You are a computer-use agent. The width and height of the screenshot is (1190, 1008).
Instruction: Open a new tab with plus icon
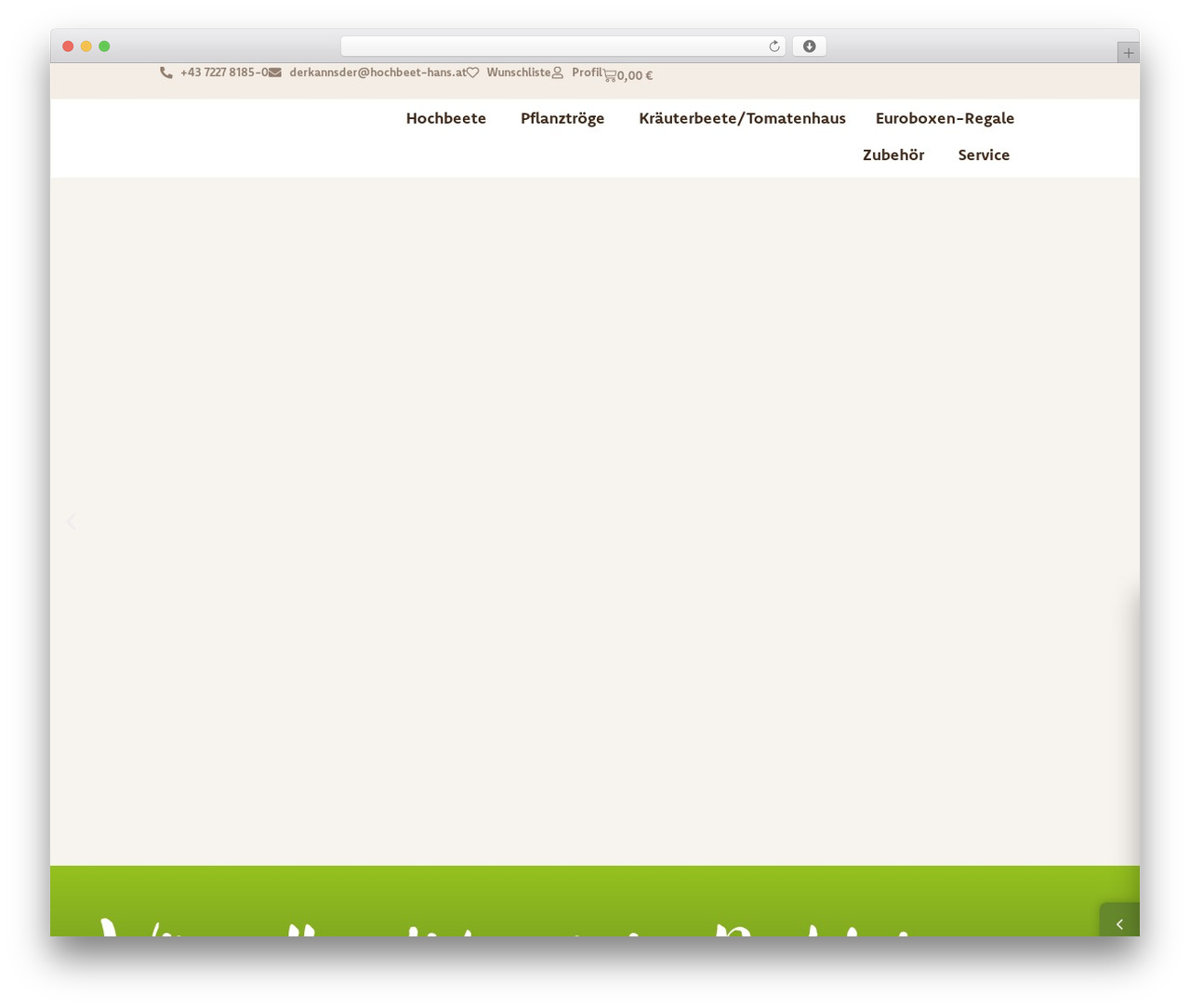pyautogui.click(x=1128, y=53)
